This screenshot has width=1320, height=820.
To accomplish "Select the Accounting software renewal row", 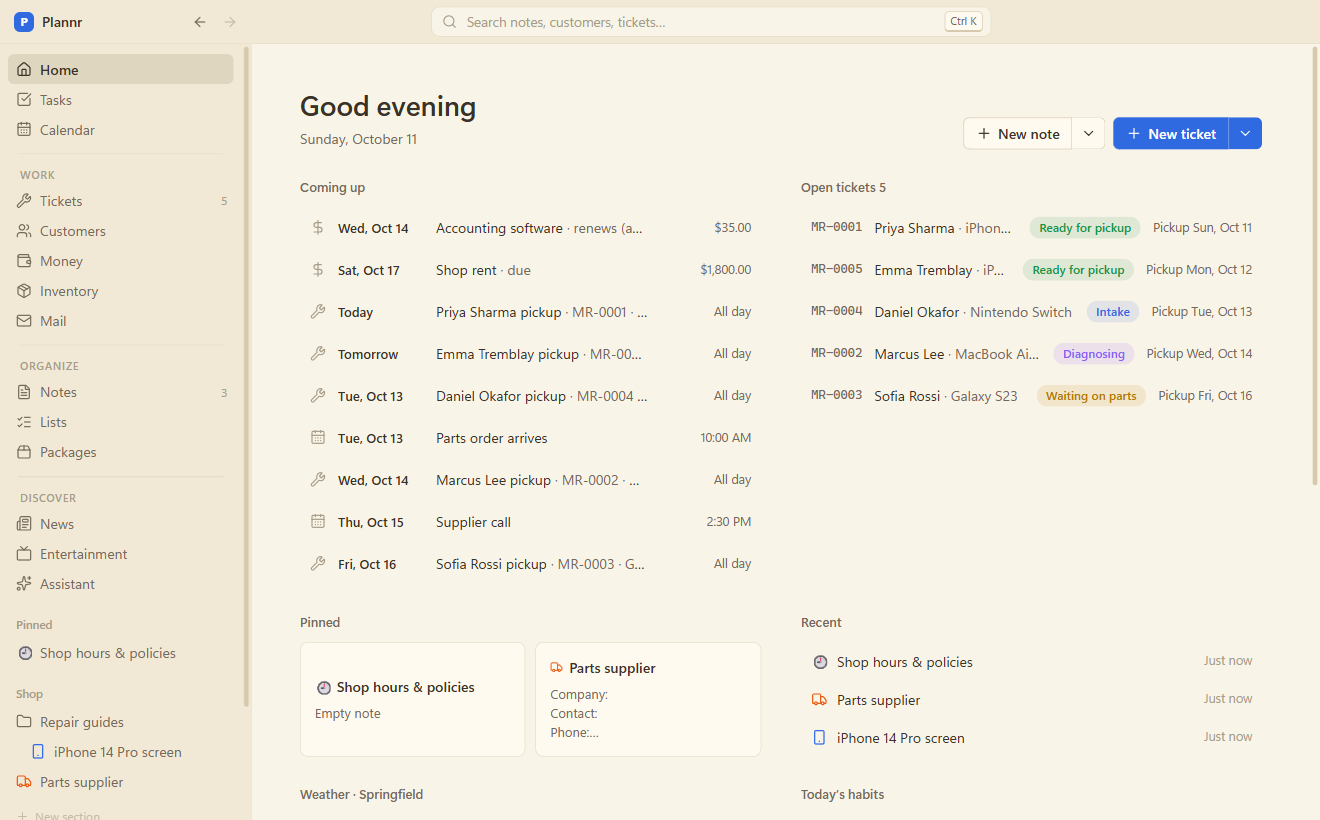I will pyautogui.click(x=531, y=228).
